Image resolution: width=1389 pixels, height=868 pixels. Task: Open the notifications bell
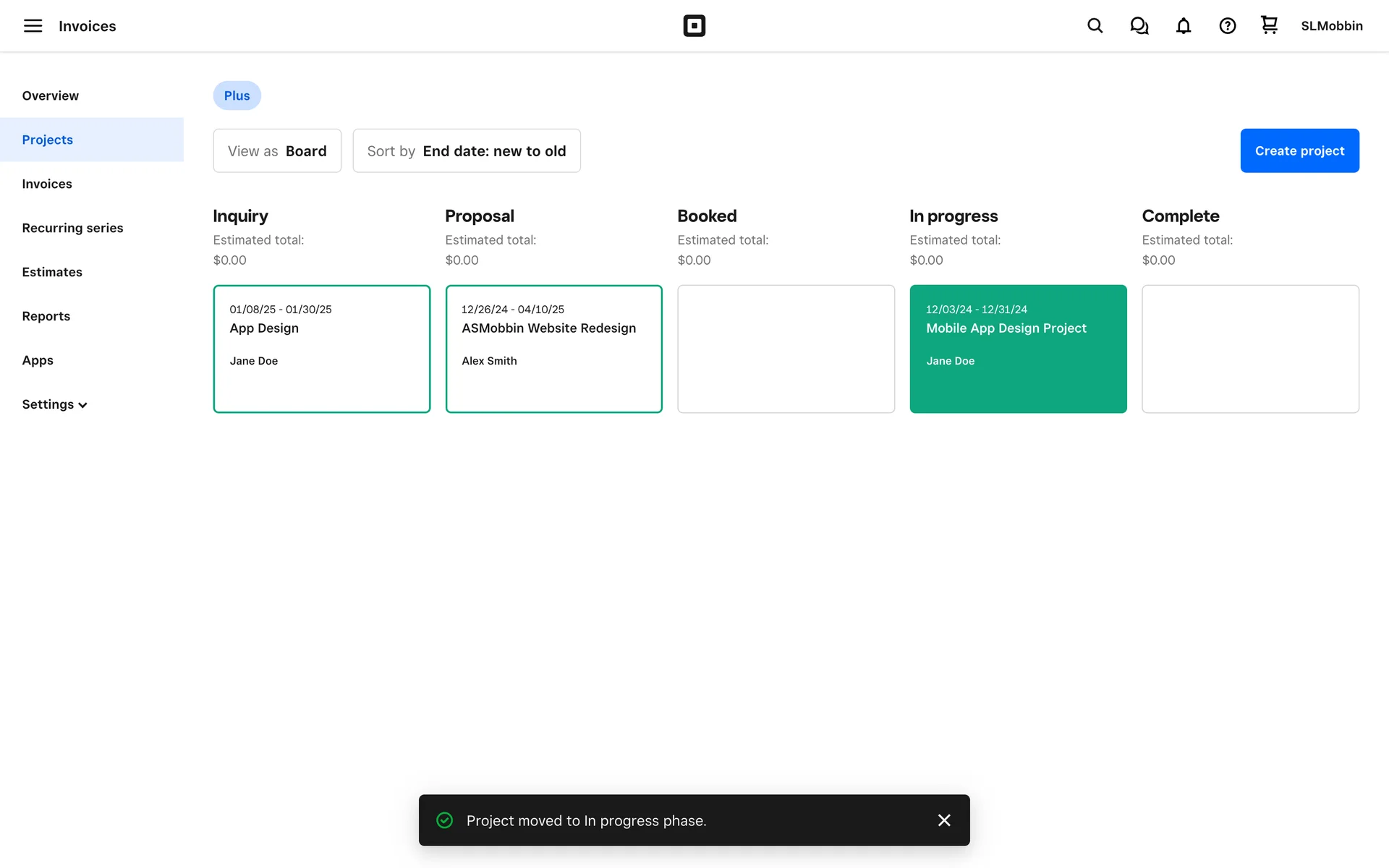(1183, 26)
